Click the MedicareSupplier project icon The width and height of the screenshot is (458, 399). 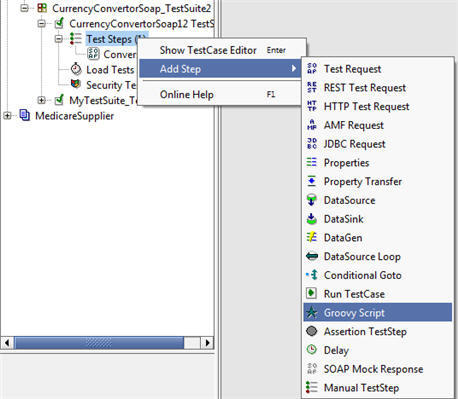click(25, 115)
